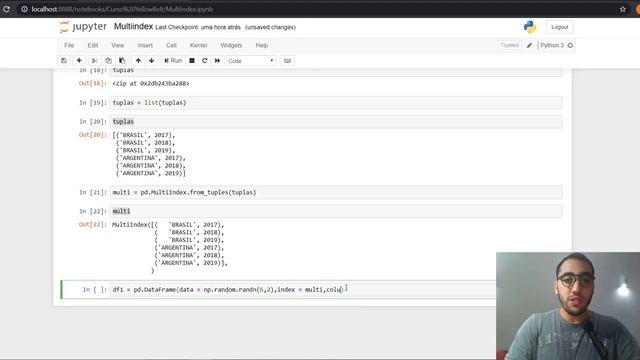Viewport: 640px width, 360px height.
Task: Select cell 22 containing multi
Action: 336,211
